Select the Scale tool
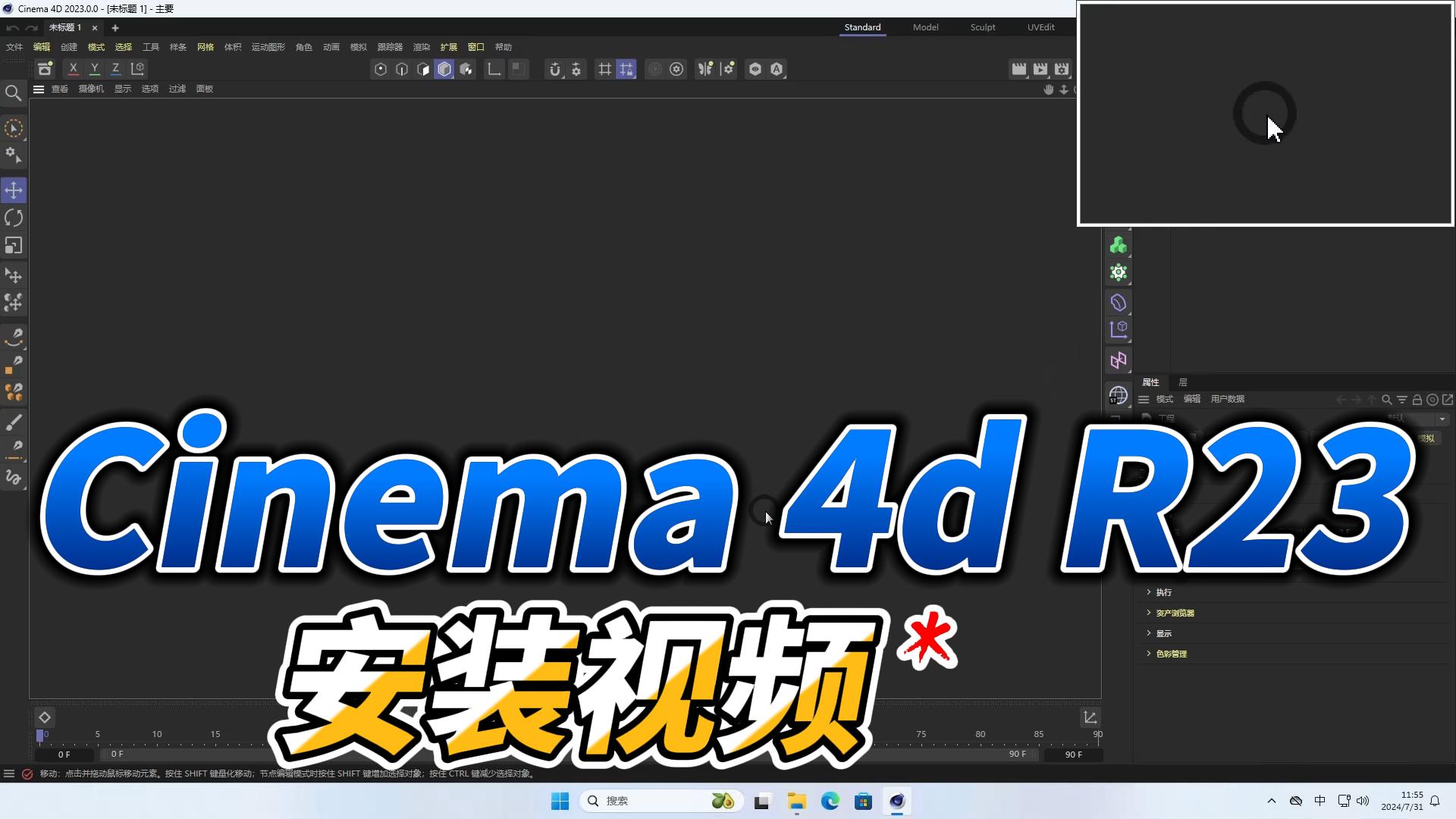Viewport: 1456px width, 819px height. pos(14,246)
